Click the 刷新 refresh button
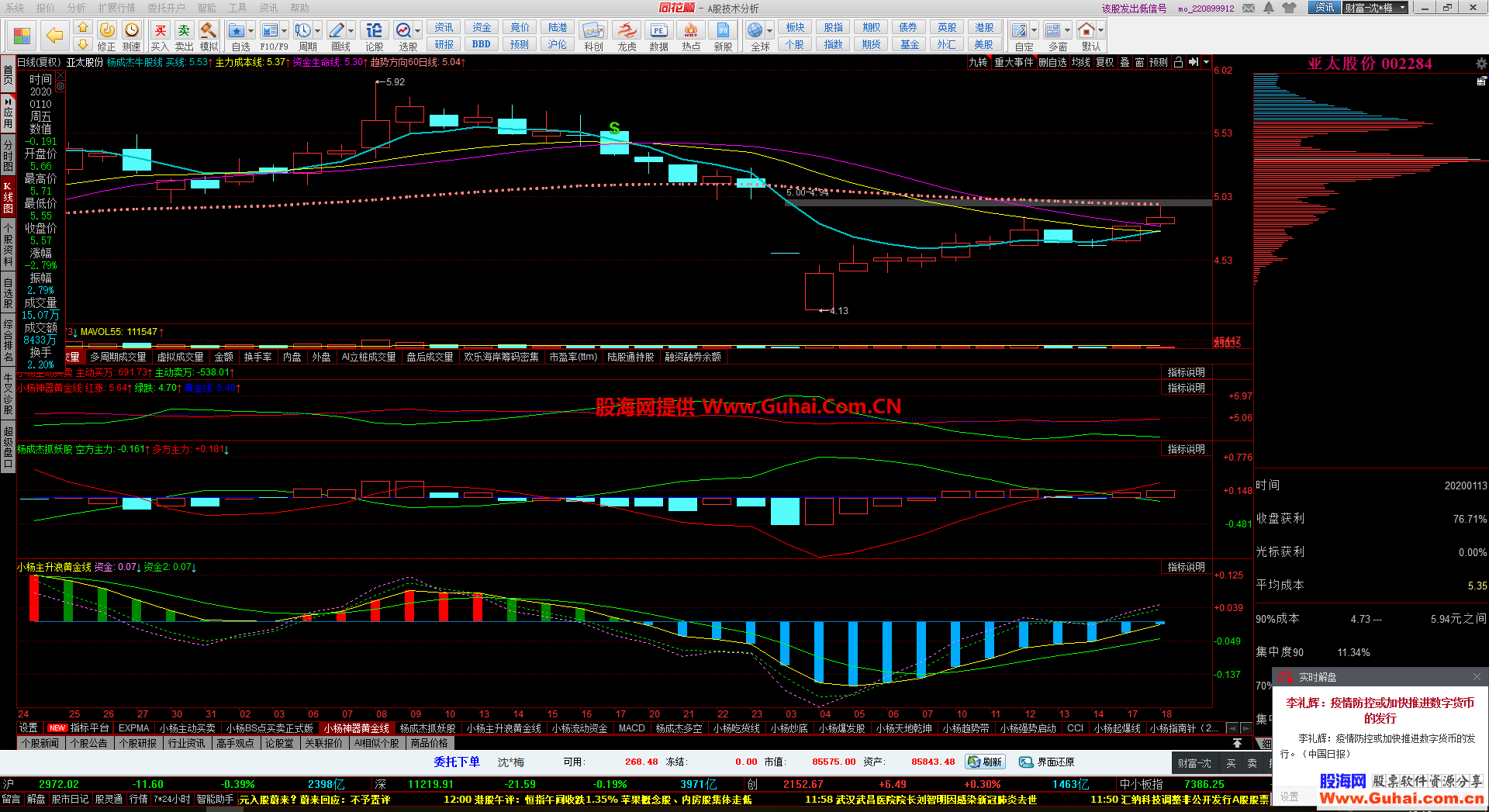The image size is (1489, 812). 985,762
